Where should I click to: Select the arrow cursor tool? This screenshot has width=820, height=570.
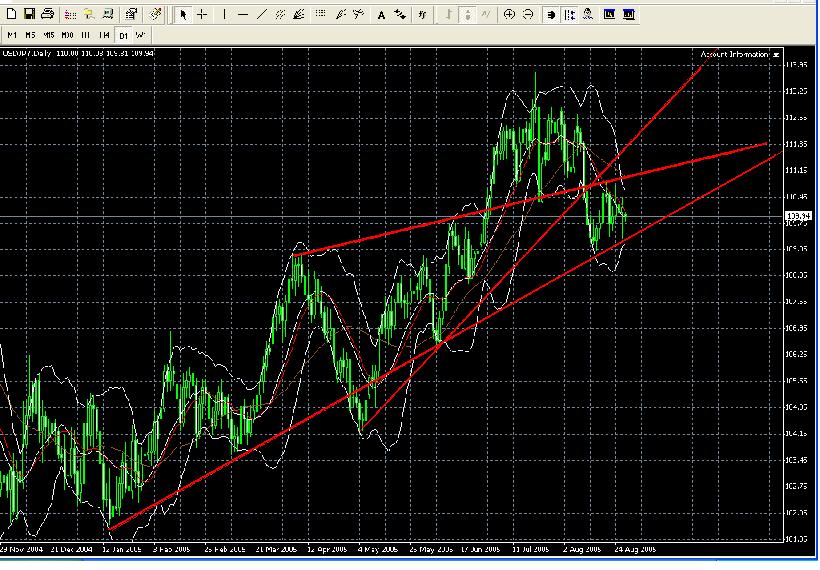(183, 15)
